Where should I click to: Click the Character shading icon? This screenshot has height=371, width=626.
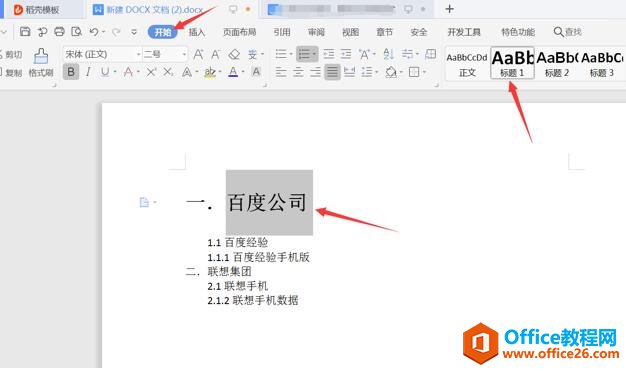[x=256, y=72]
